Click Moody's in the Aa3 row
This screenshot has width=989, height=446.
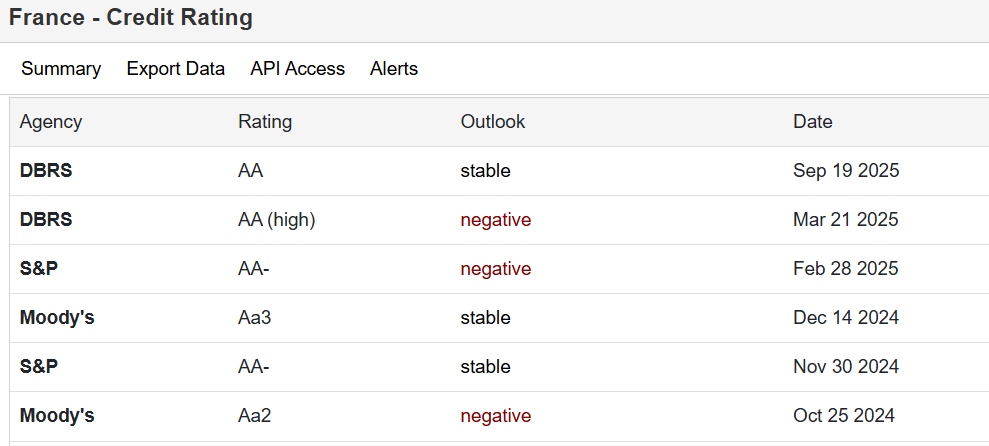tap(57, 318)
